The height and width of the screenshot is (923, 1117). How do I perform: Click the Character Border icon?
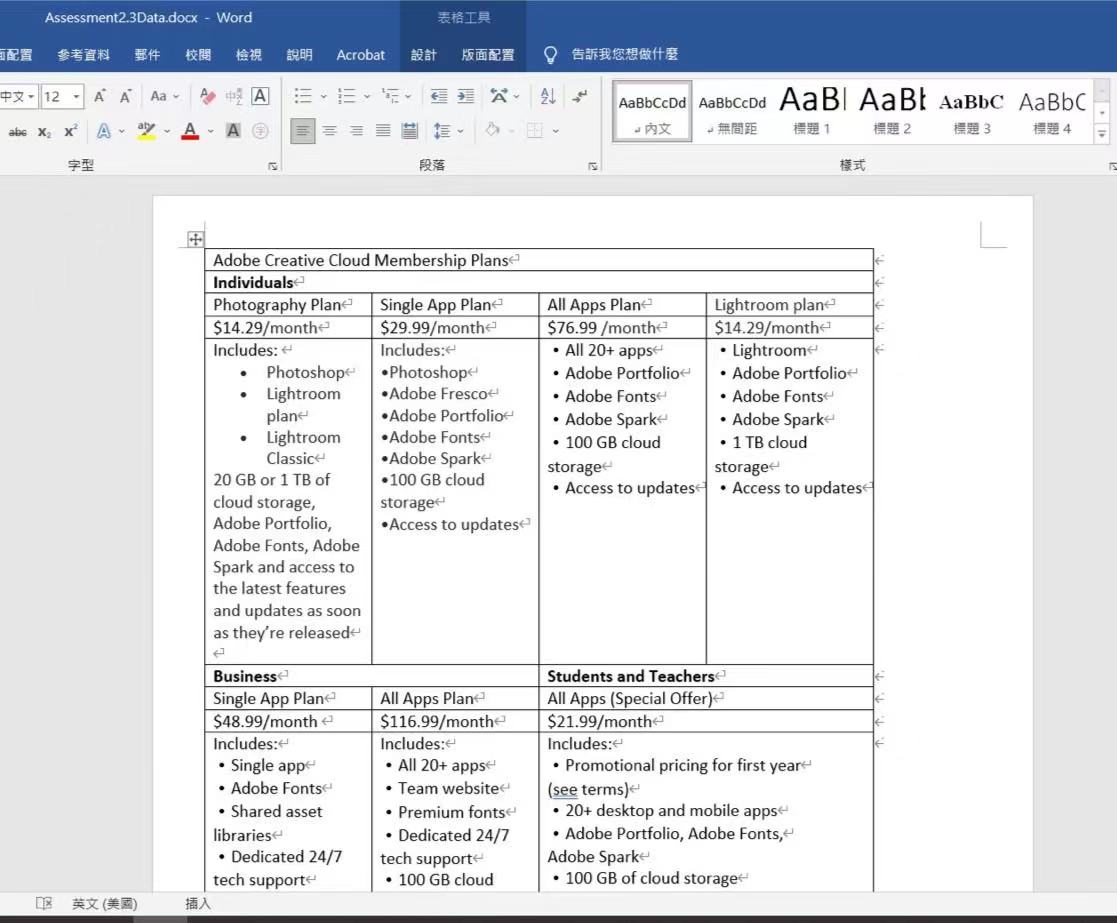click(260, 96)
